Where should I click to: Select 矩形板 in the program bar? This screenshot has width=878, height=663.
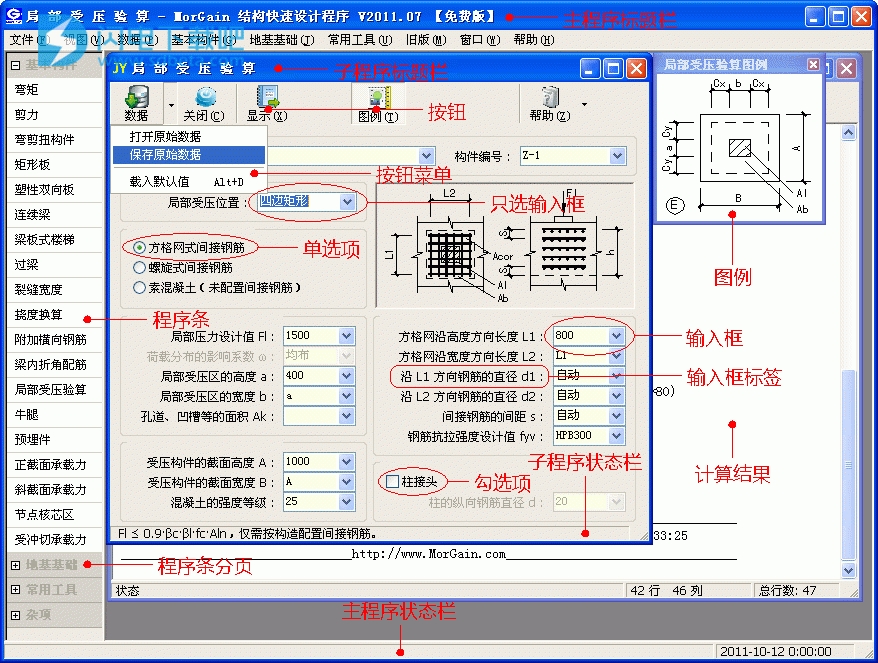click(55, 165)
